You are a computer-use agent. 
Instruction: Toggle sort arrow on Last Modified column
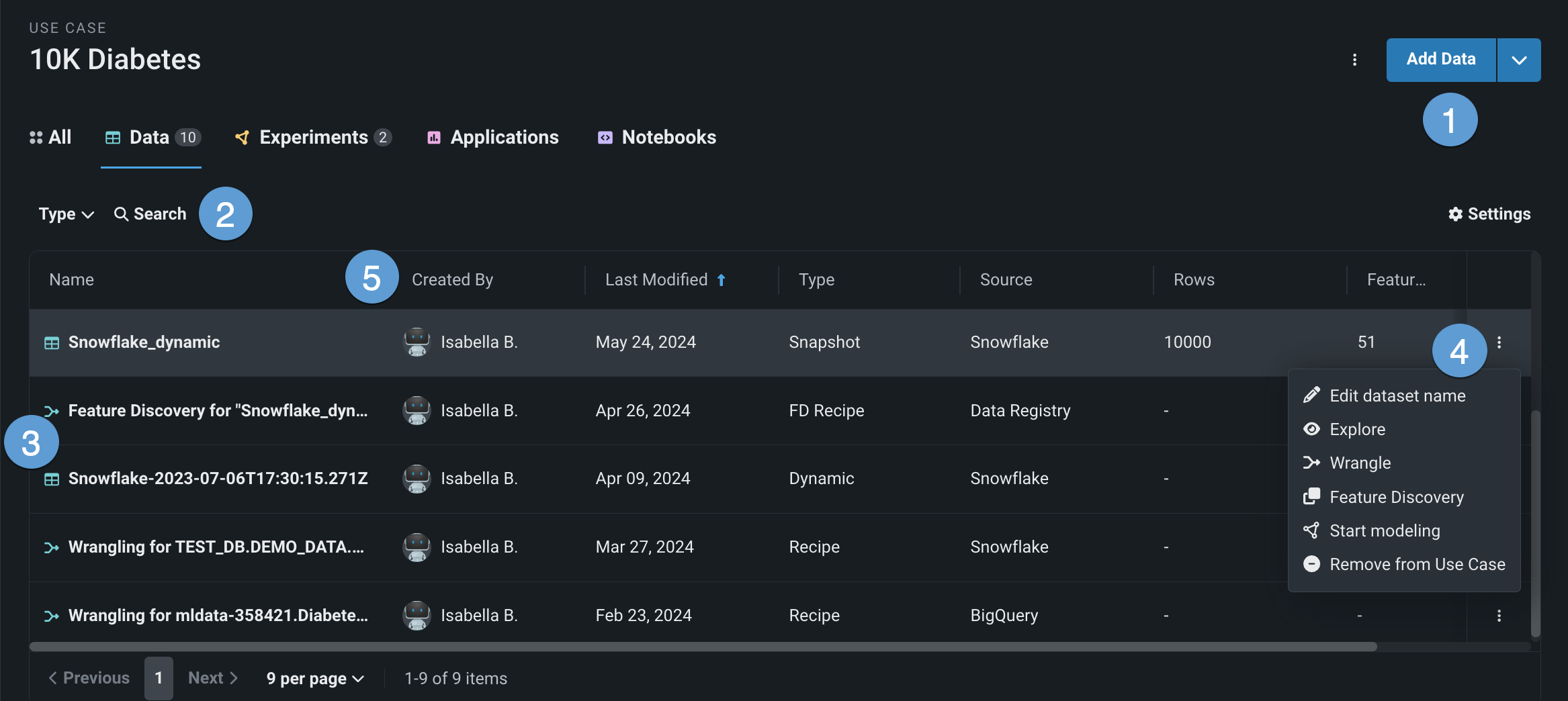(x=722, y=280)
